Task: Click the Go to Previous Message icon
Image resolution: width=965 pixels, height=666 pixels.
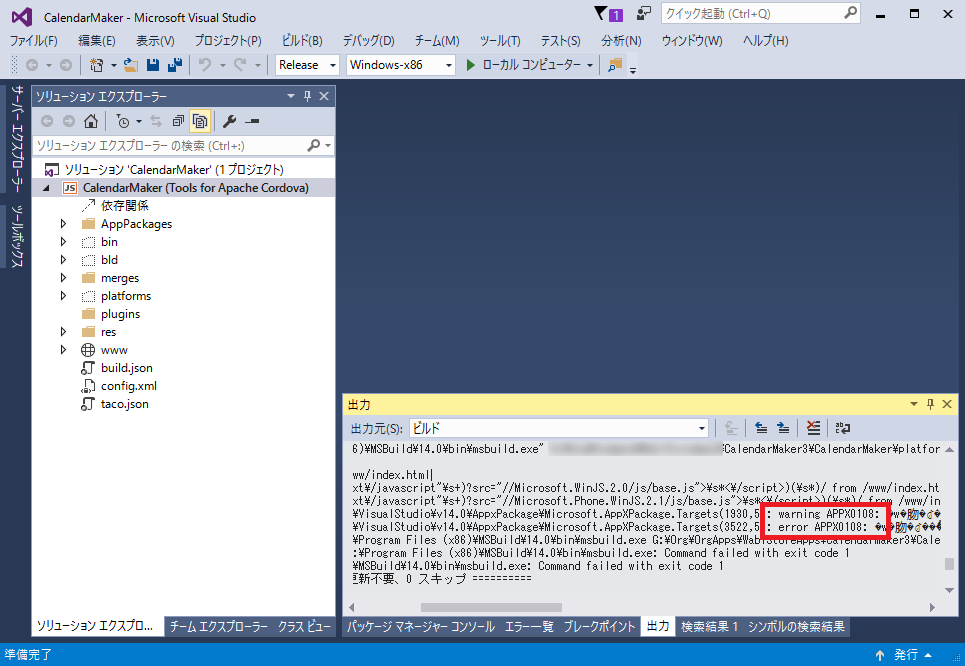Action: point(761,428)
